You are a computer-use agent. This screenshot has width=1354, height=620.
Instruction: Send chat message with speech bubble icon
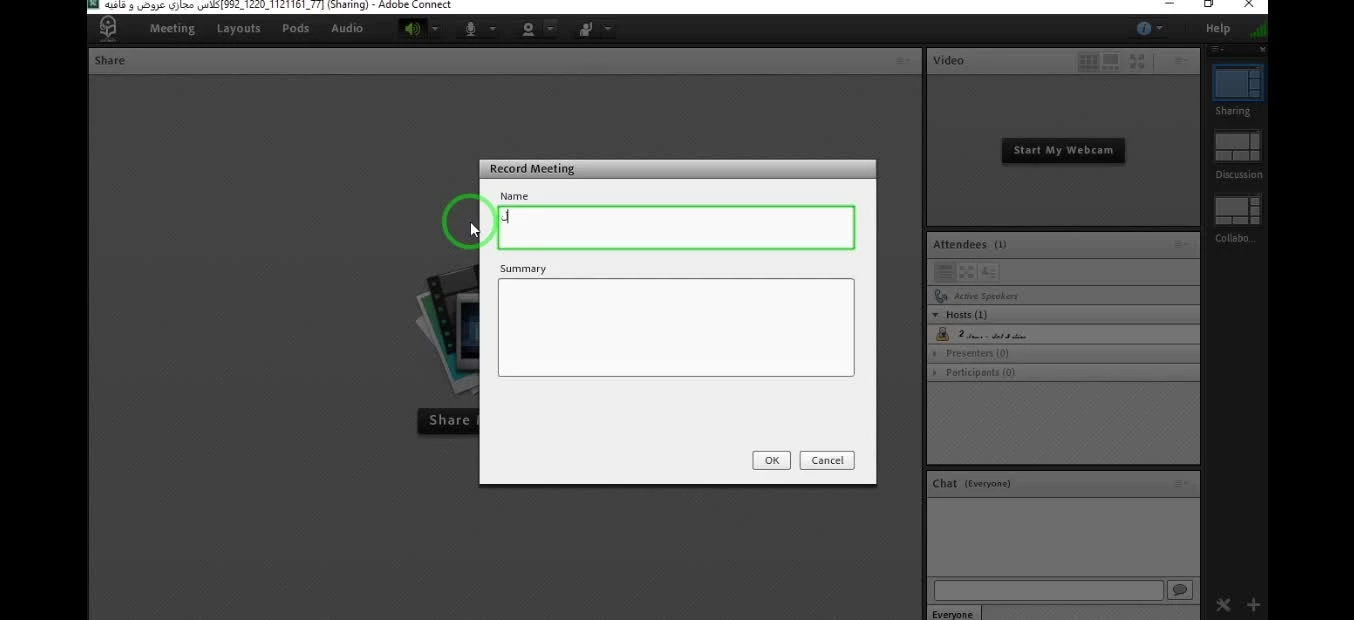pos(1180,590)
